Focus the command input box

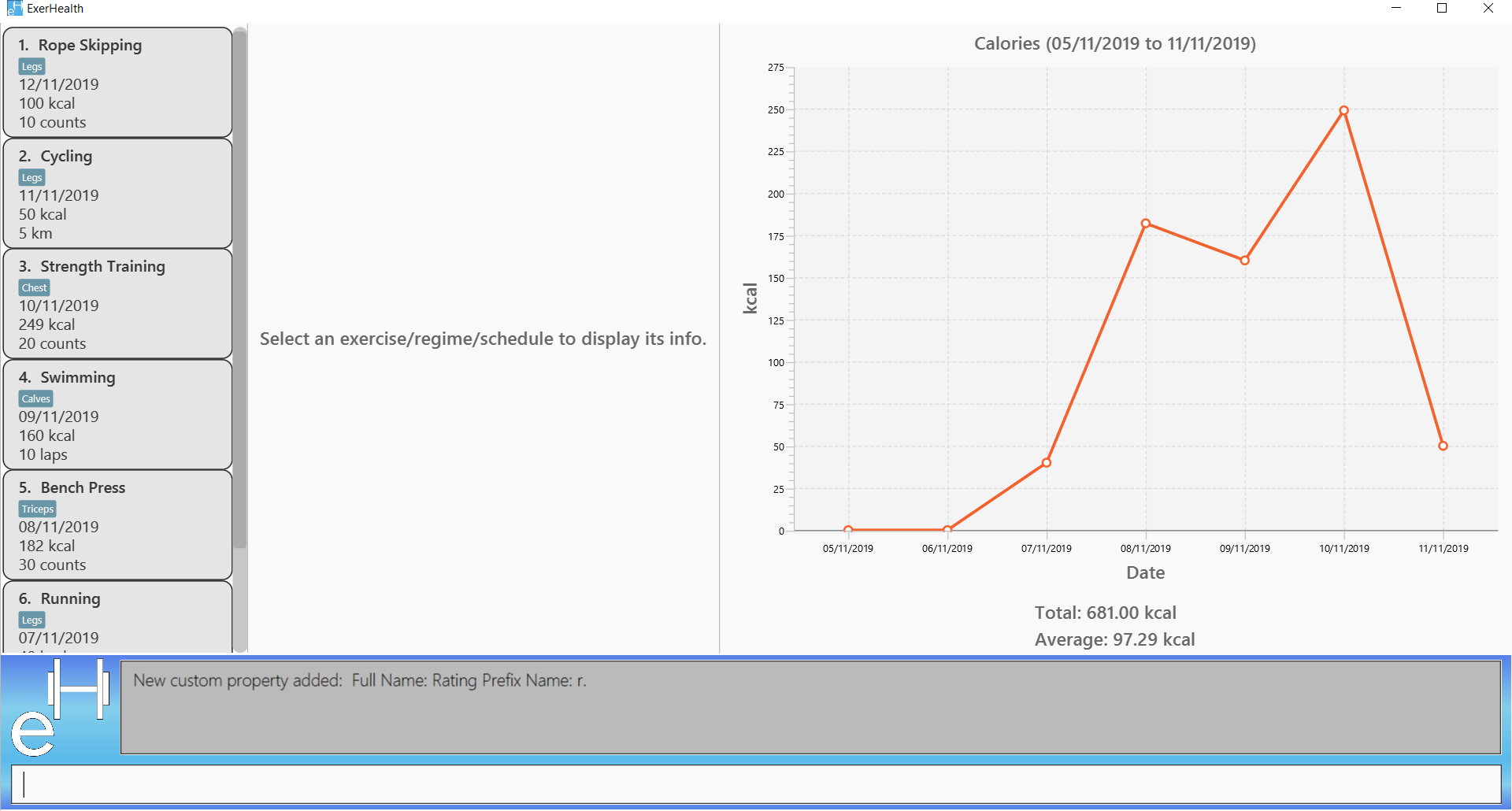coord(756,785)
